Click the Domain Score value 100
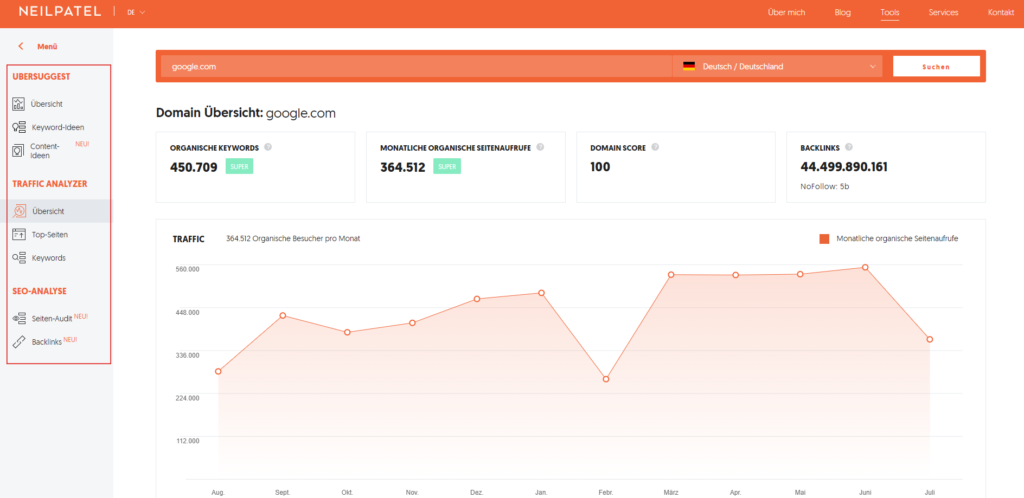Image resolution: width=1024 pixels, height=498 pixels. (600, 167)
